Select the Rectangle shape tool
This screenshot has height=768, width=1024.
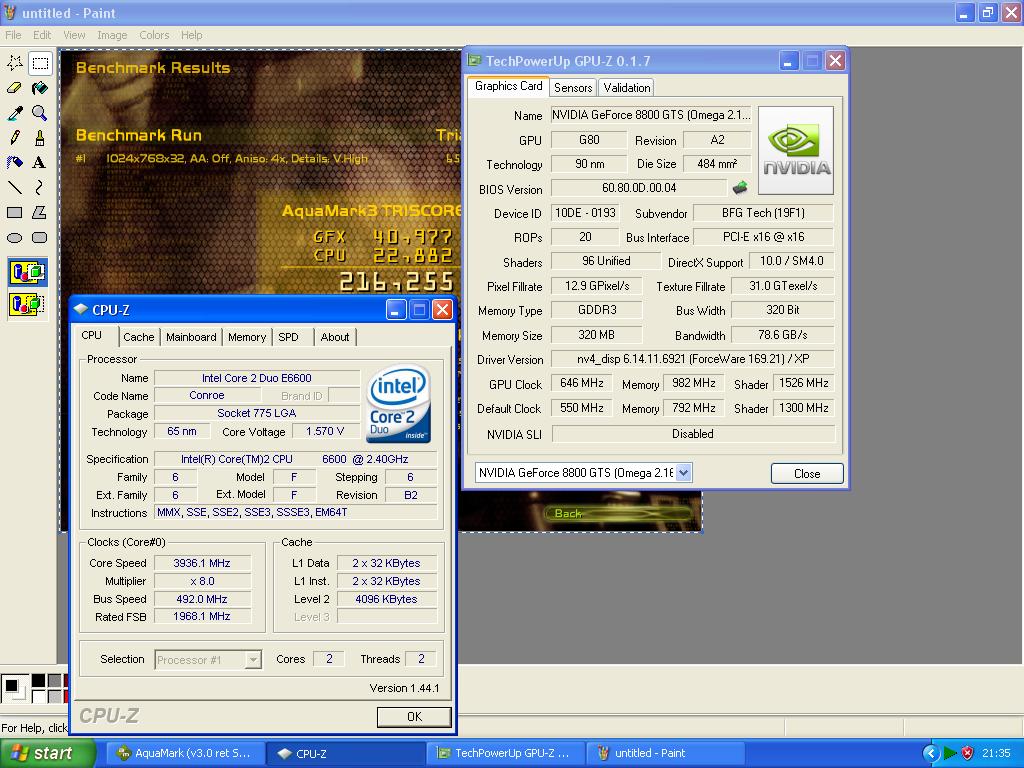(15, 212)
